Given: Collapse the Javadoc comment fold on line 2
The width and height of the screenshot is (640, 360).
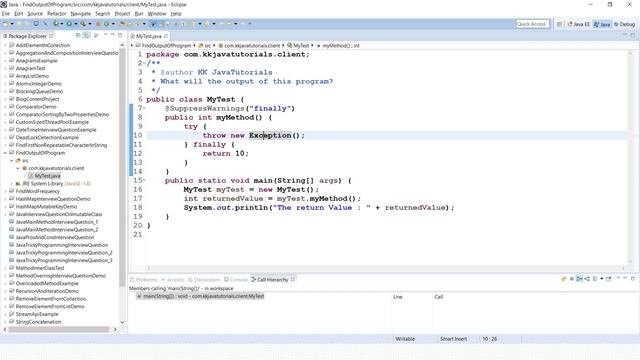Looking at the screenshot, I should pyautogui.click(x=144, y=63).
